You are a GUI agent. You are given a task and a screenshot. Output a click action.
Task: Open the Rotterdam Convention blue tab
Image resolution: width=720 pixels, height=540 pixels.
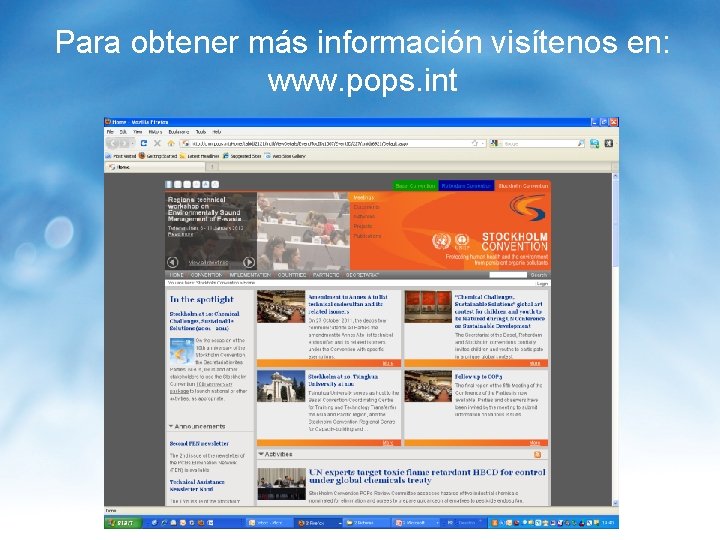tap(466, 186)
